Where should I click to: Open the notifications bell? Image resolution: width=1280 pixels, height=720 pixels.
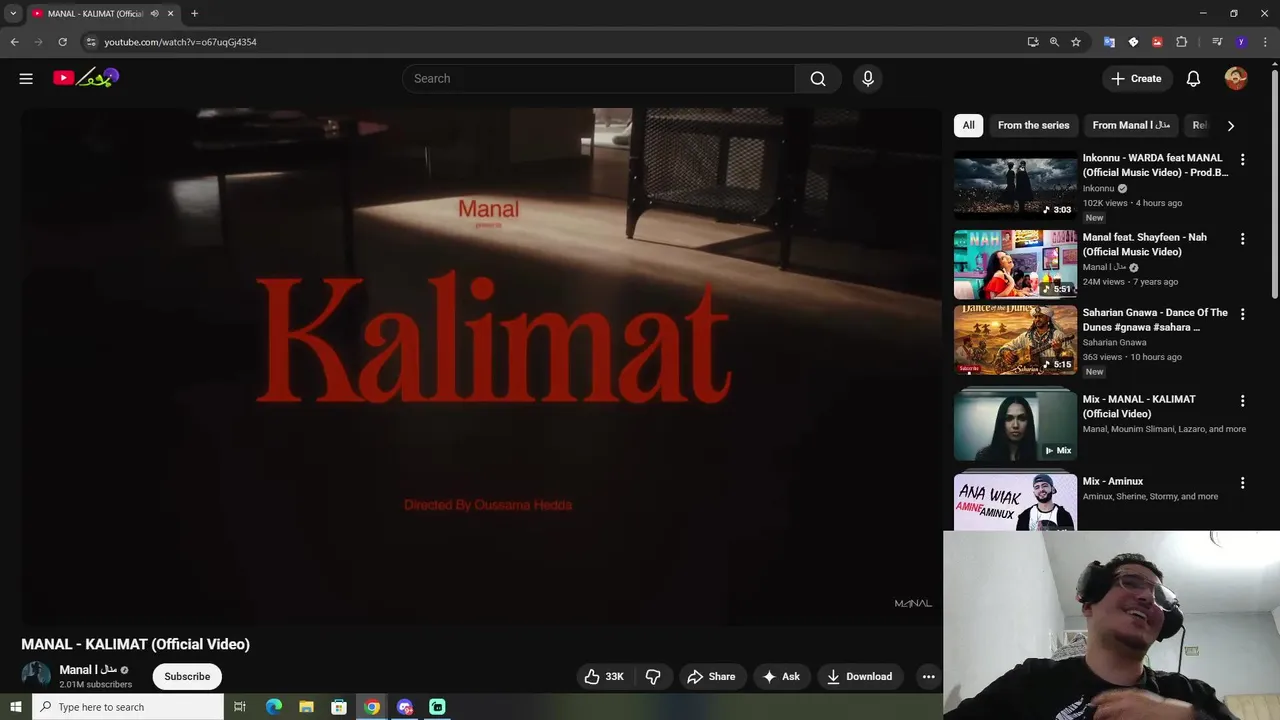coord(1193,78)
